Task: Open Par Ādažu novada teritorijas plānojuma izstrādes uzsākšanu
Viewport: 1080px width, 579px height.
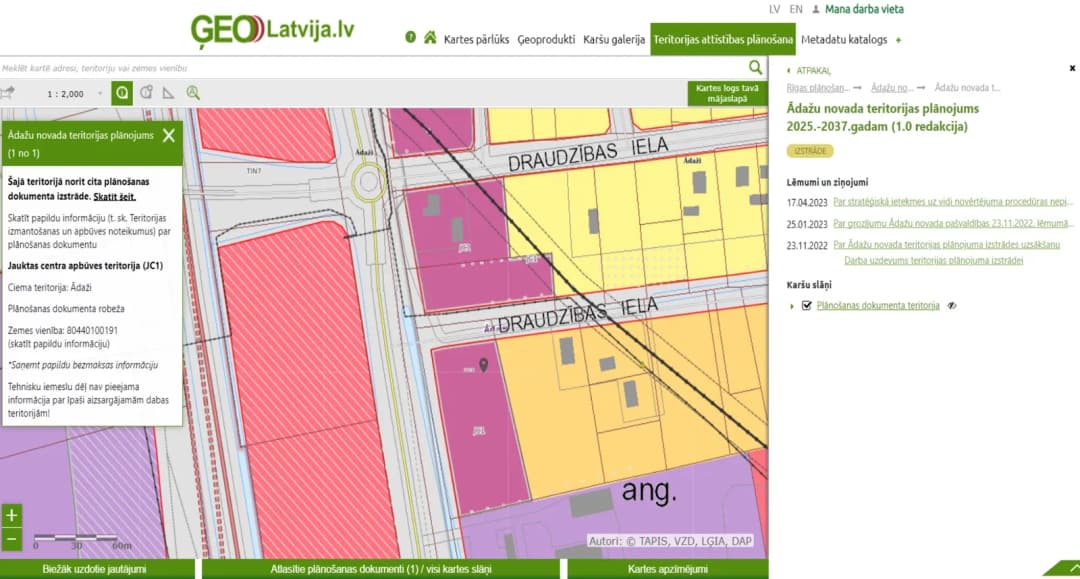Action: (x=946, y=244)
